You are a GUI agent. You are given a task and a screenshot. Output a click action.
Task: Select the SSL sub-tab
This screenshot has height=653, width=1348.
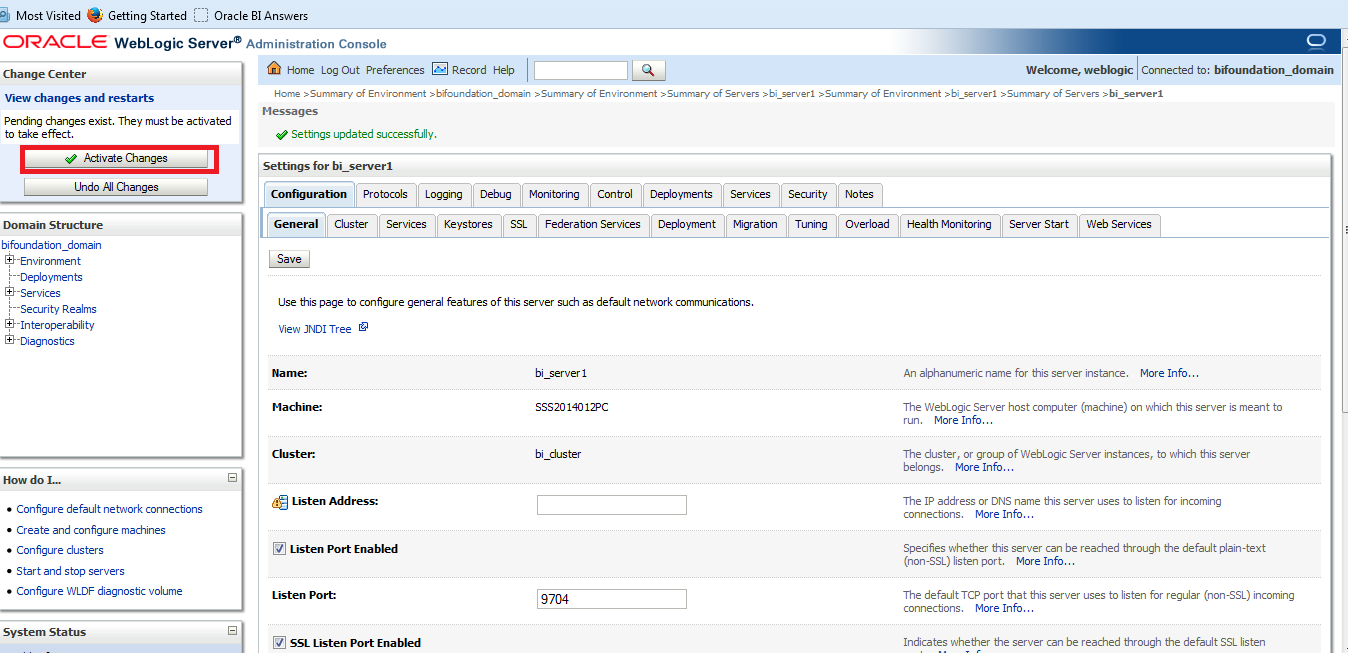pyautogui.click(x=518, y=224)
